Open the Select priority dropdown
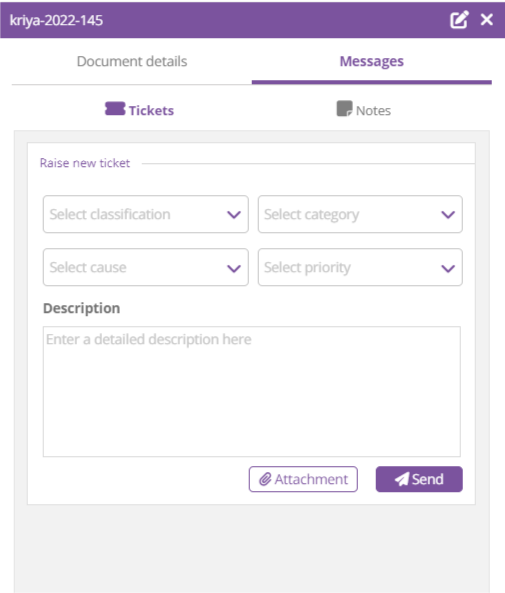 (x=360, y=267)
